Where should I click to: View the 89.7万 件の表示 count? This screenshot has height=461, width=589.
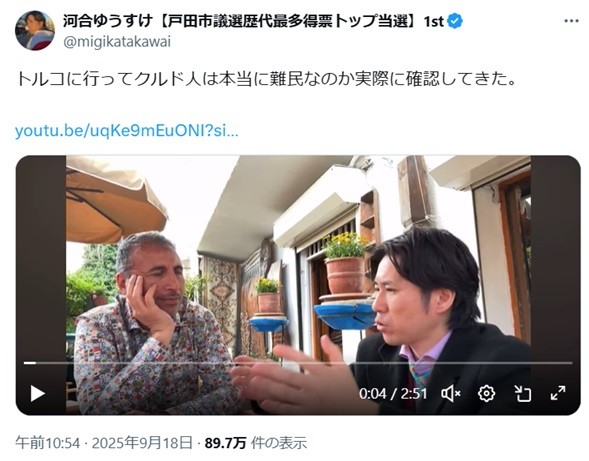[255, 443]
